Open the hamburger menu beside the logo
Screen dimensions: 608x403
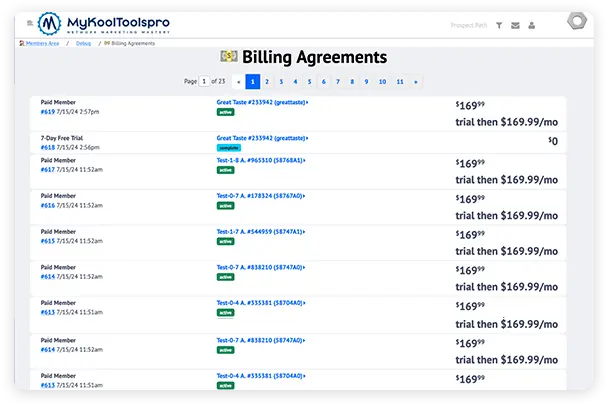tap(30, 22)
